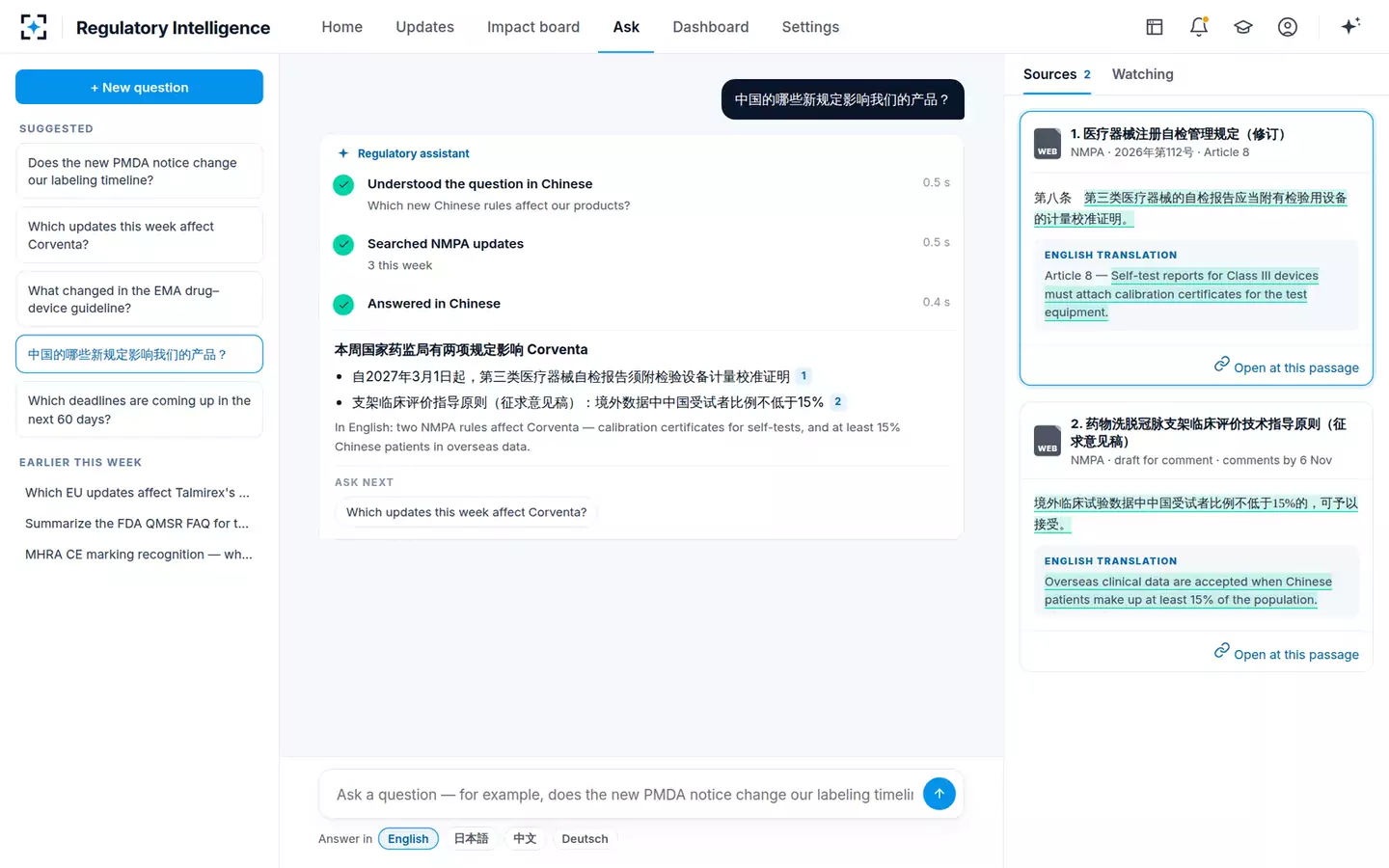Open earlier MHRA CE marking recognition question

pyautogui.click(x=139, y=555)
